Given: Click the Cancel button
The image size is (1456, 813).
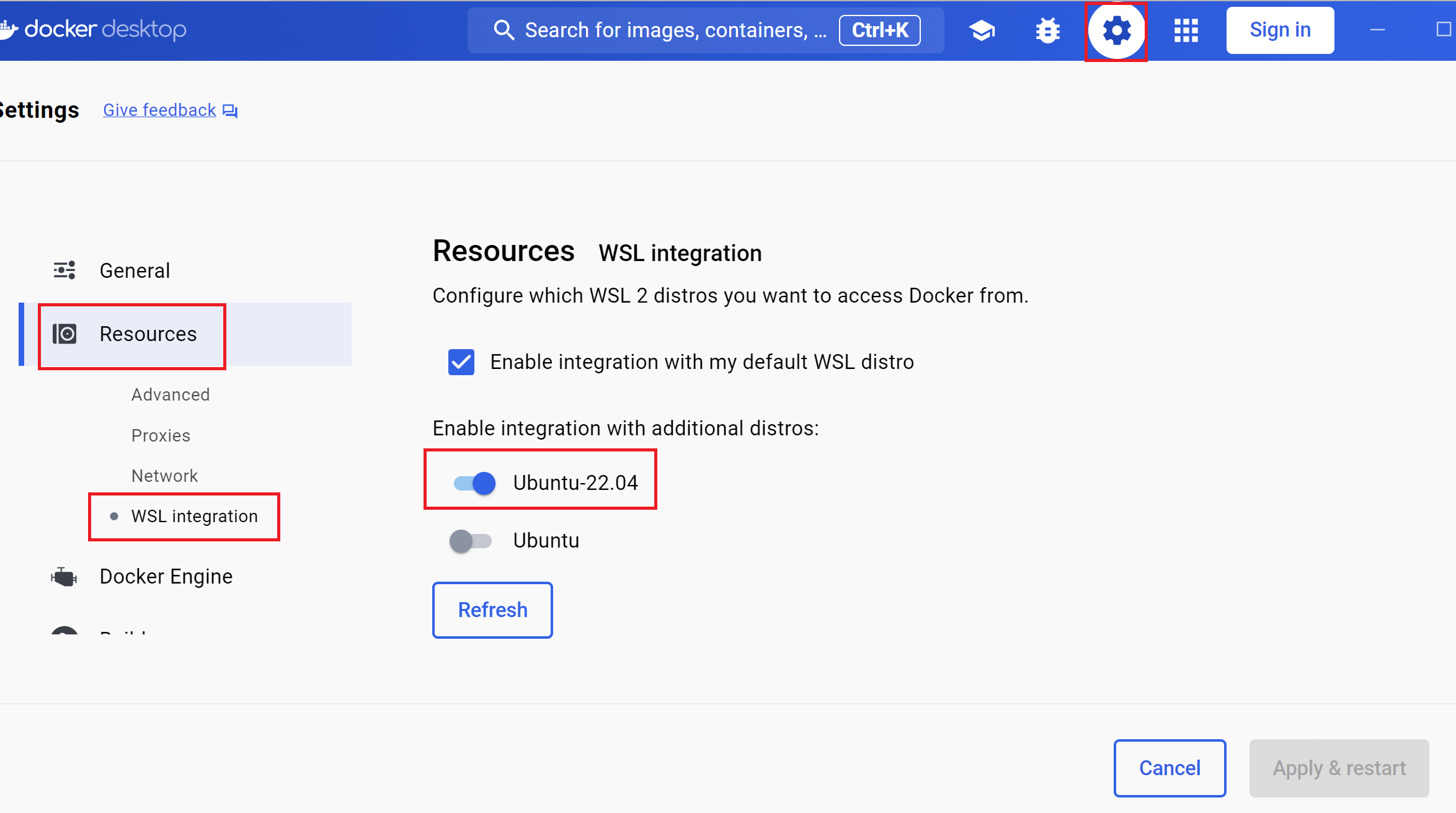Looking at the screenshot, I should pyautogui.click(x=1170, y=768).
